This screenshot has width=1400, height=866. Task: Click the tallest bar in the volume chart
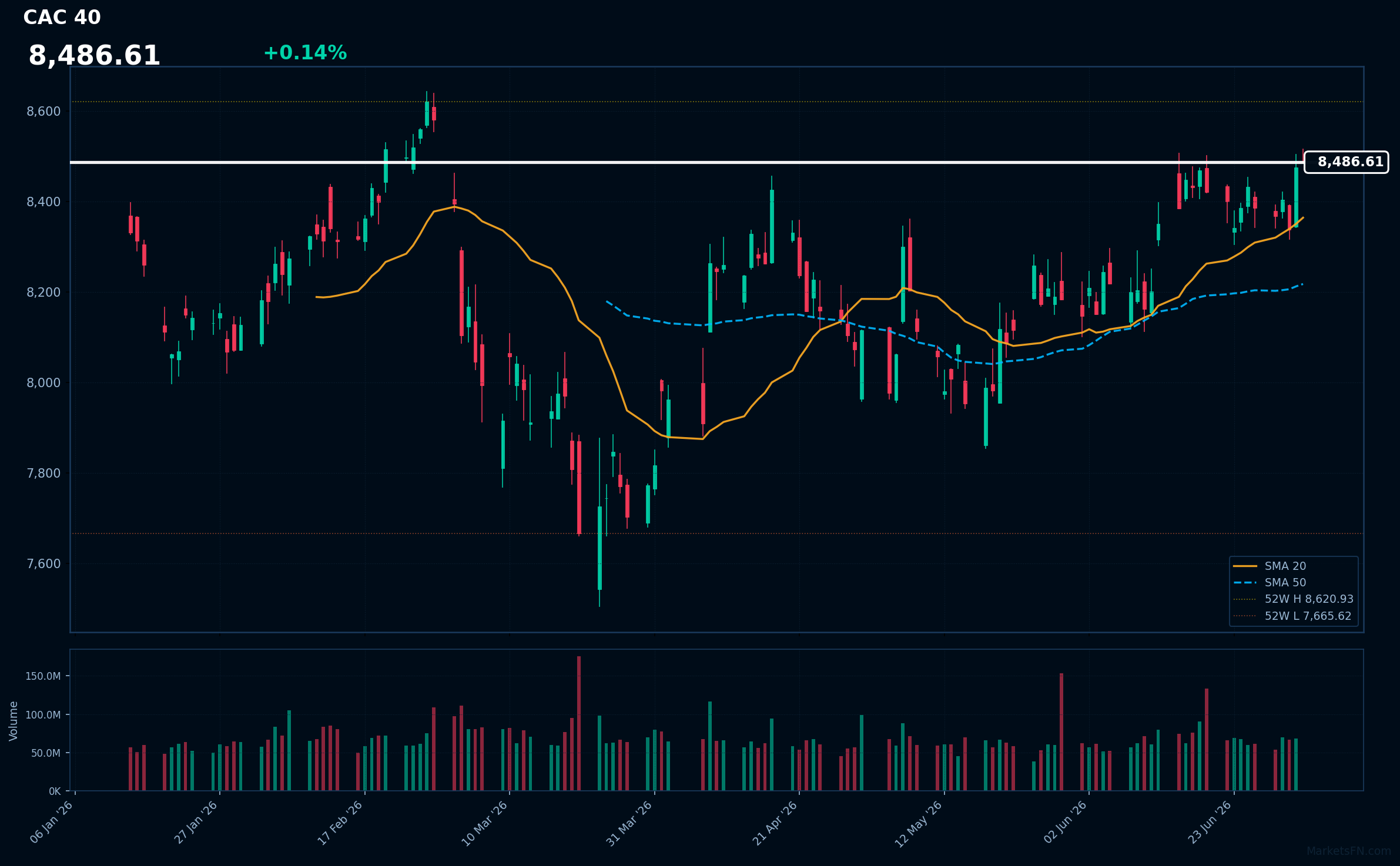(579, 723)
